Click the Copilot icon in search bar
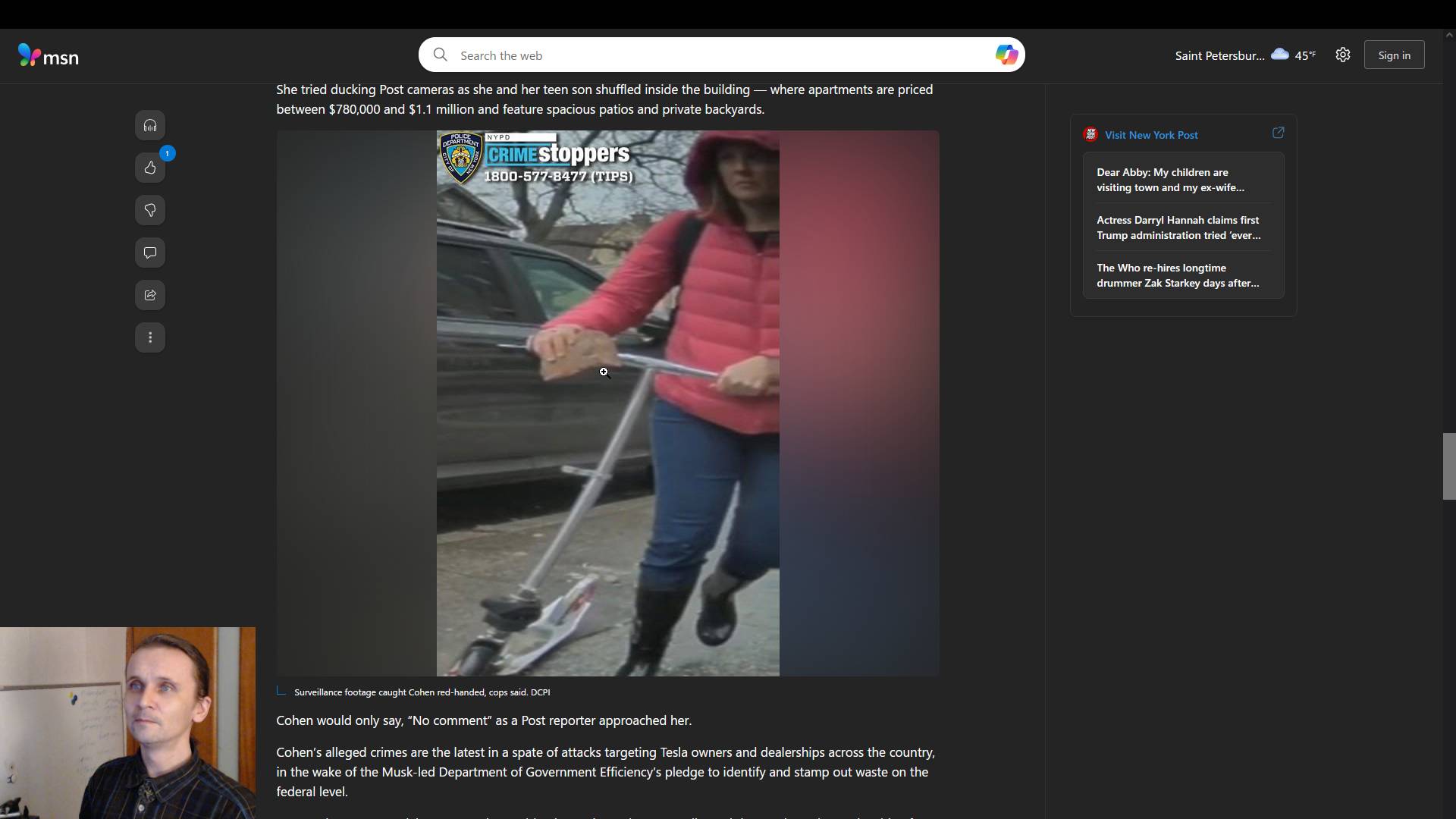This screenshot has height=819, width=1456. 1006,55
